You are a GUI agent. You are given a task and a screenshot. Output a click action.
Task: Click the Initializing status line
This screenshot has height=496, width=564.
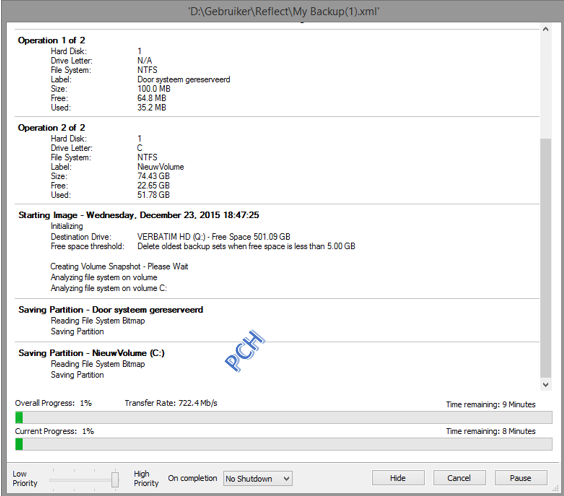point(67,226)
